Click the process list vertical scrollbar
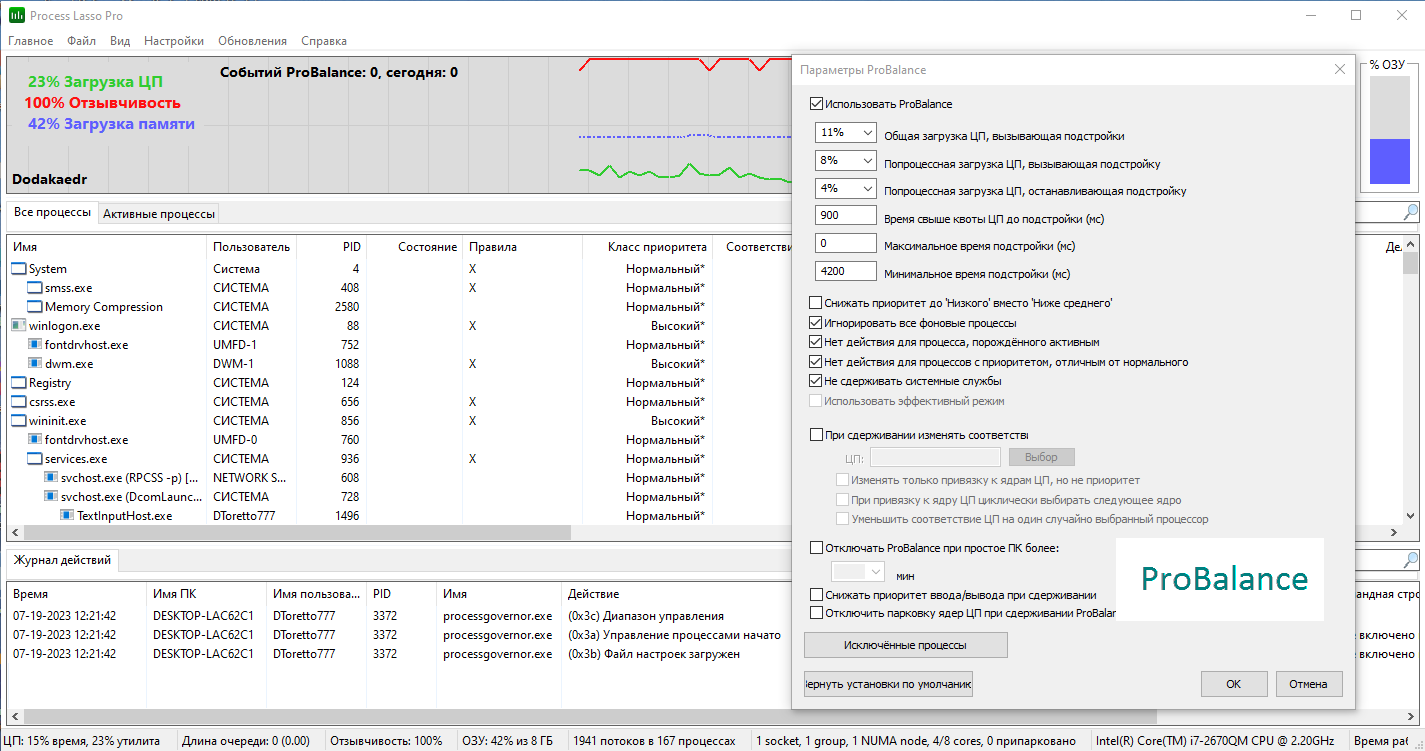This screenshot has height=751, width=1425. tap(1411, 264)
